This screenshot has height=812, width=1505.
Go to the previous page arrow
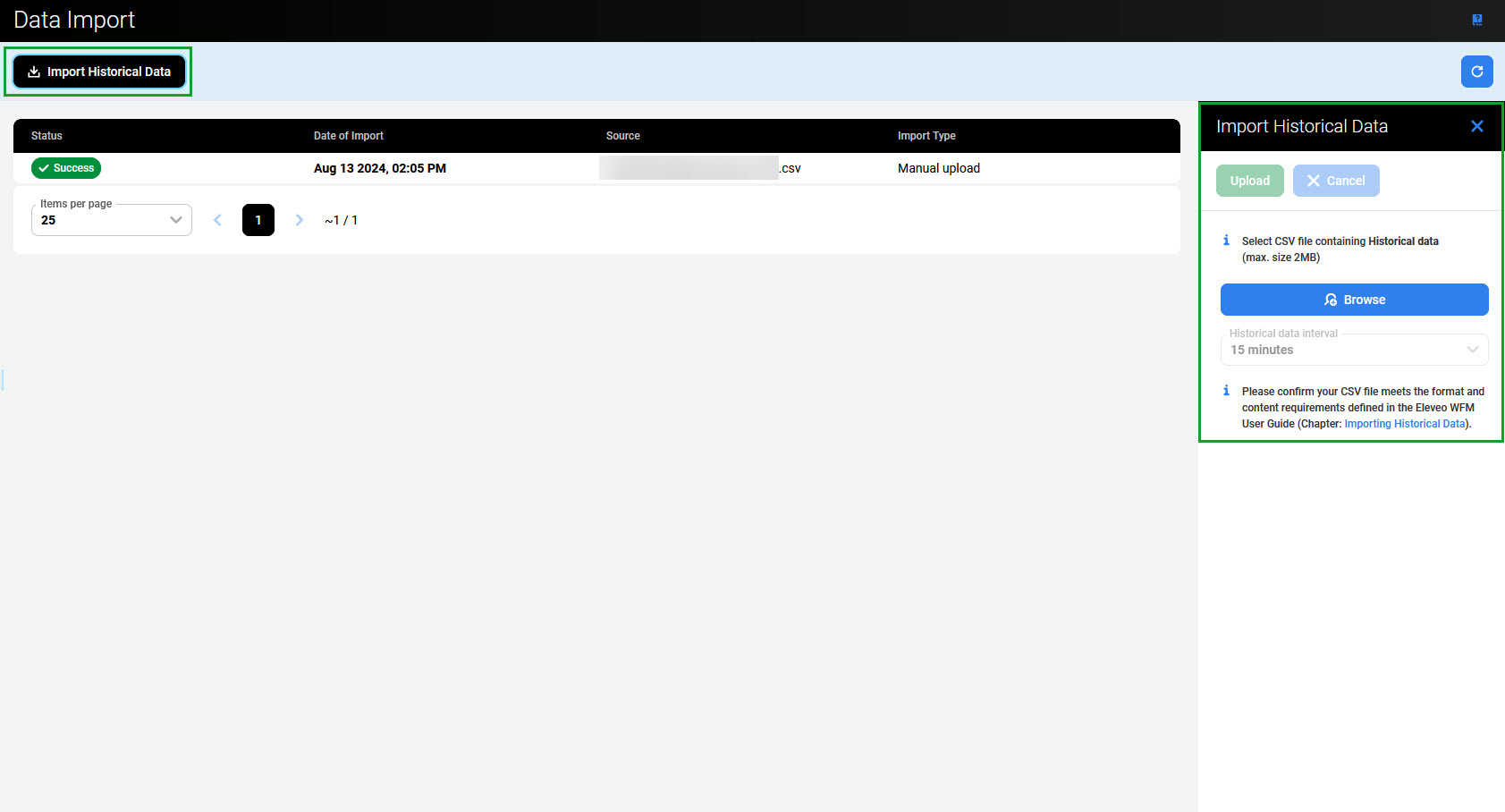217,220
